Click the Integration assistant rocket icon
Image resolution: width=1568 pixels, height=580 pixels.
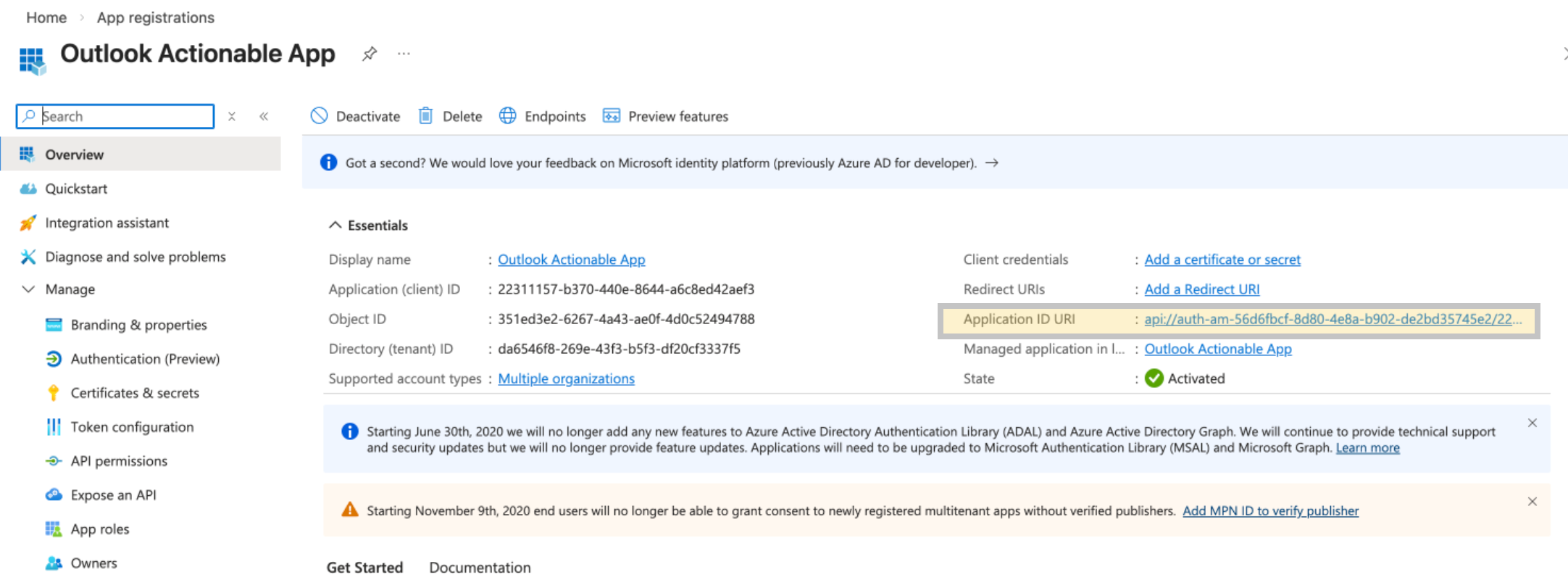click(x=28, y=223)
